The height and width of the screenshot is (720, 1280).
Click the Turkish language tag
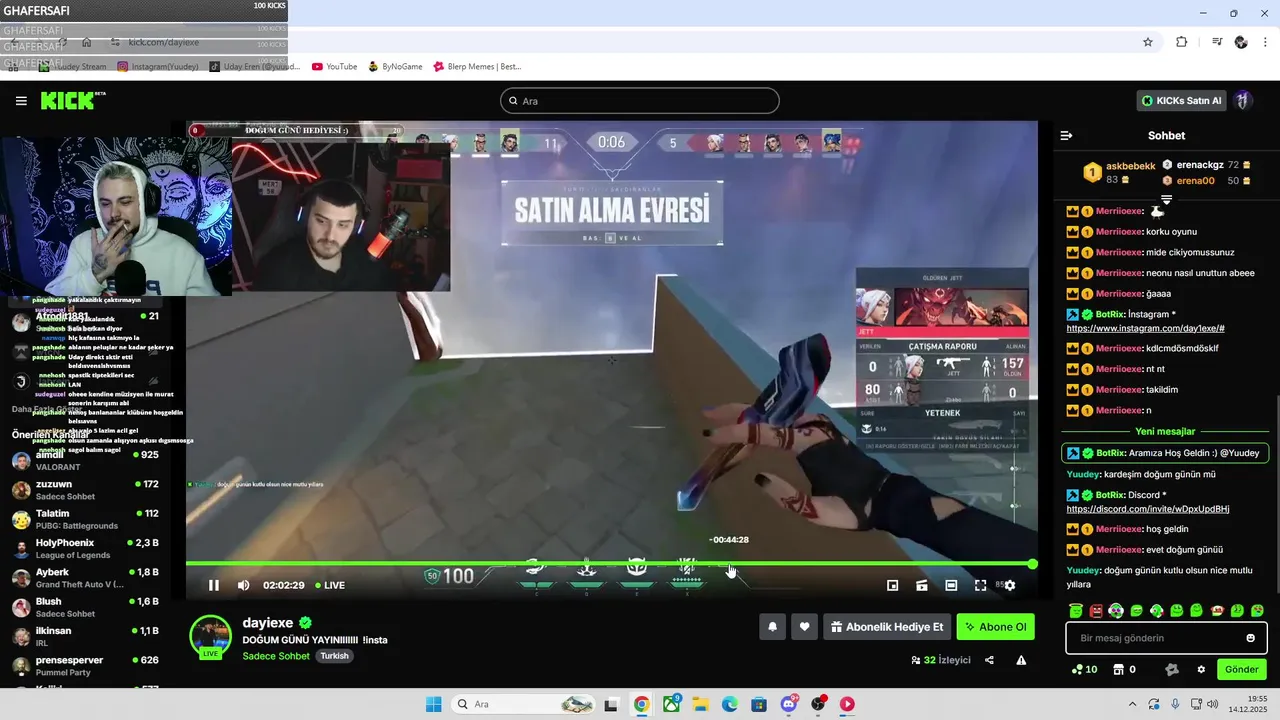point(334,656)
